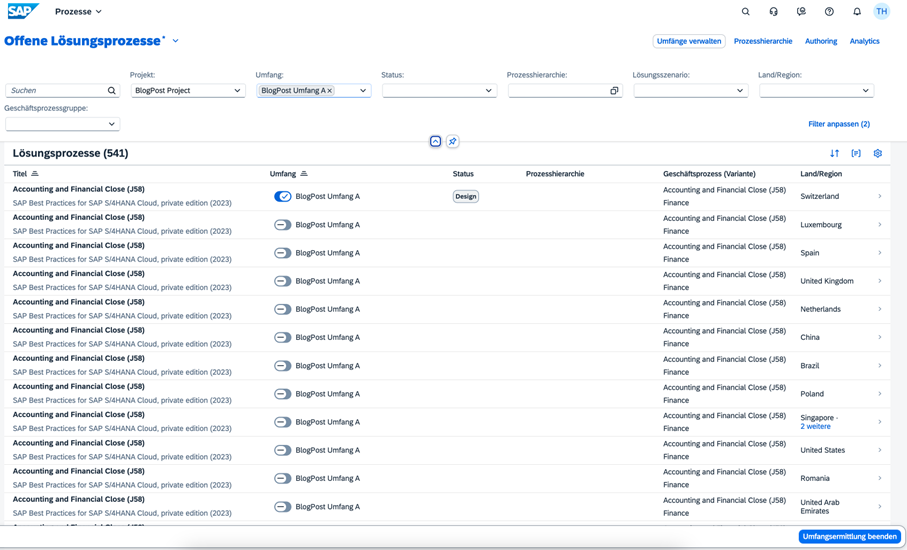This screenshot has width=907, height=550.
Task: Disable scope toggle for Switzerland row
Action: tap(283, 197)
